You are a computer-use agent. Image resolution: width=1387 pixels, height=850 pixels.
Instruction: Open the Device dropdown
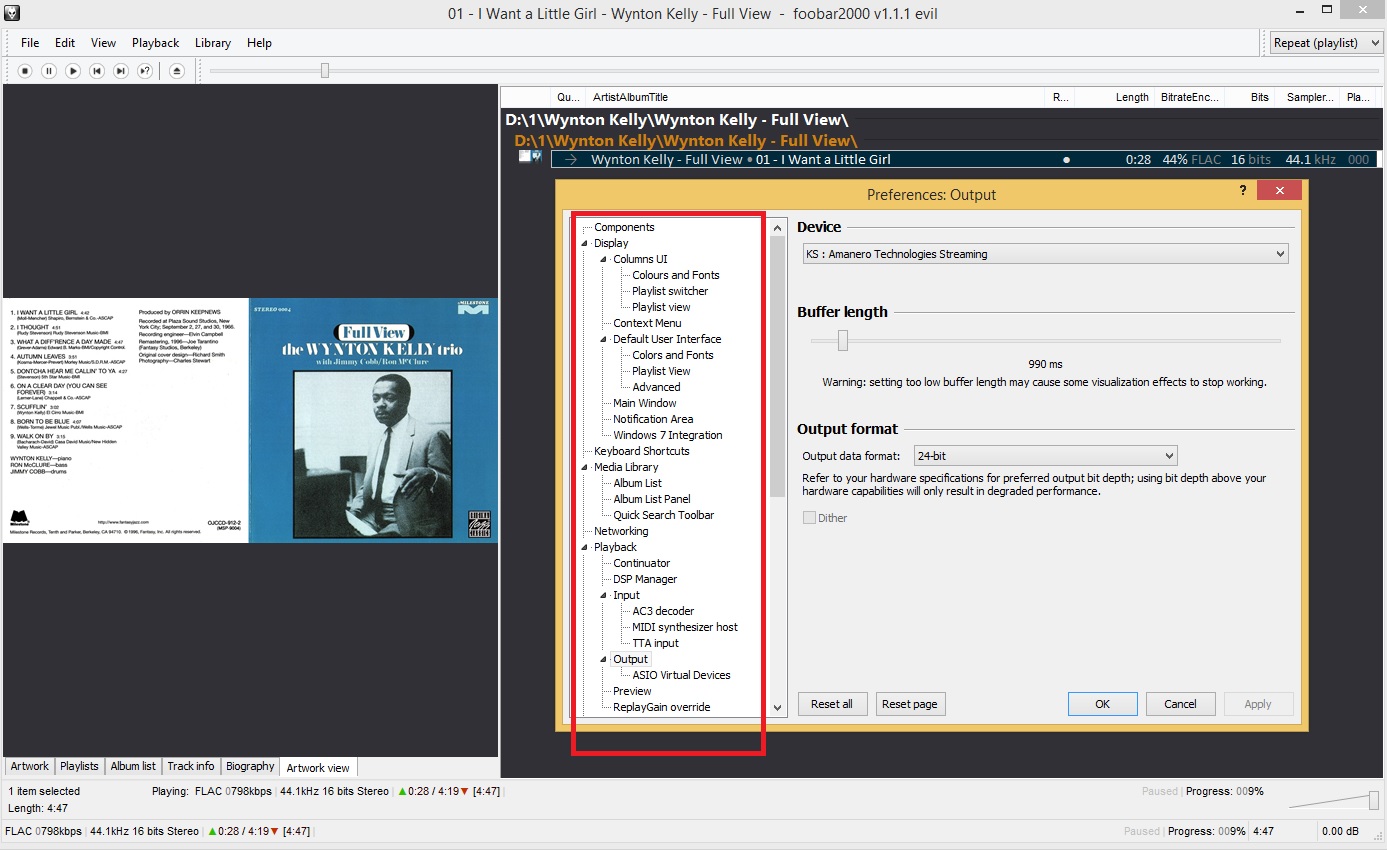click(x=1045, y=254)
